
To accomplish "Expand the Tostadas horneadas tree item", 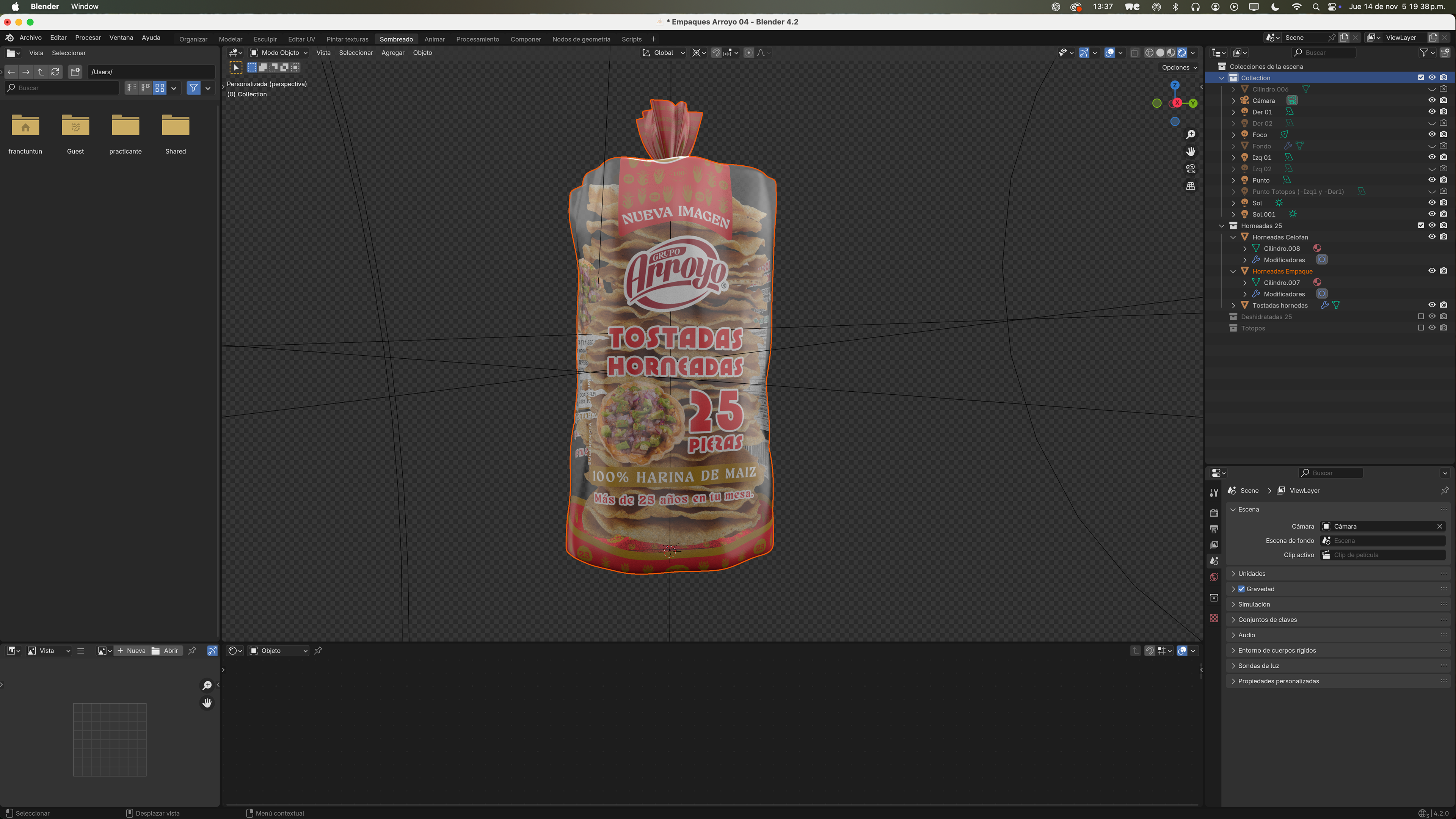I will [1233, 305].
